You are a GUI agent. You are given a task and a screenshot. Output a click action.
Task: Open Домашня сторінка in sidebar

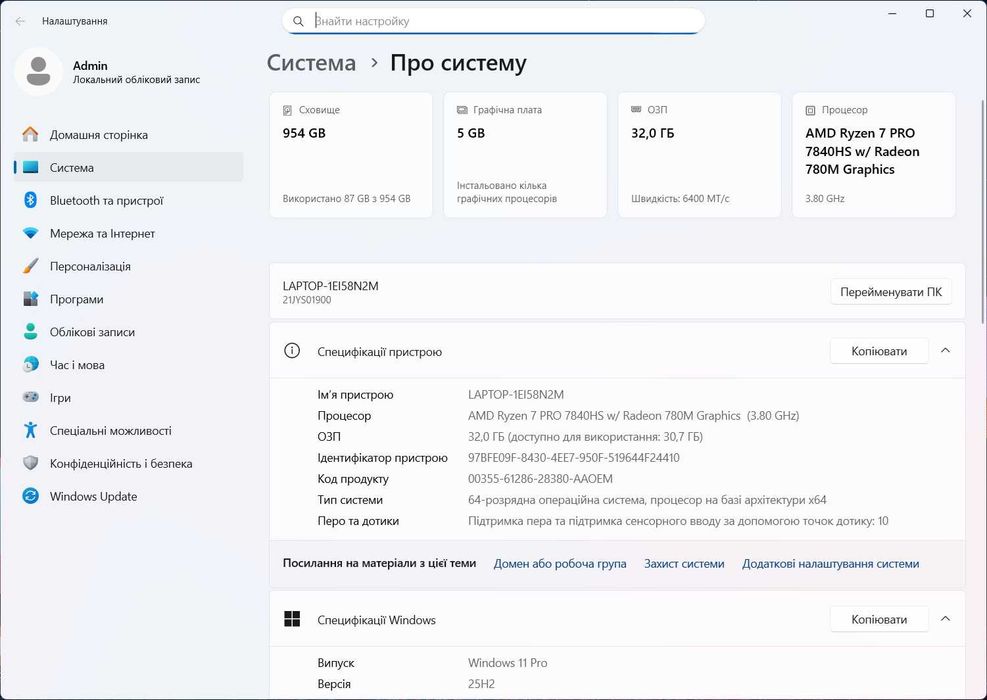tap(128, 135)
